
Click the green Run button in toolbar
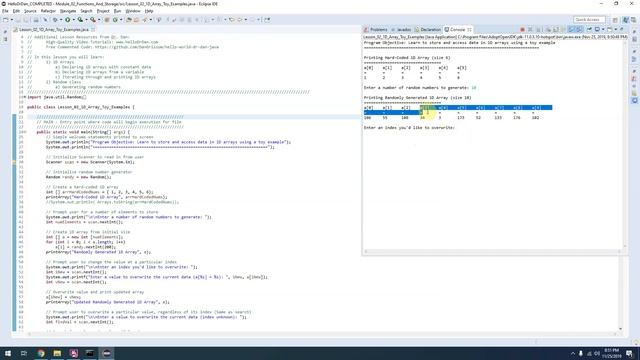pos(68,20)
